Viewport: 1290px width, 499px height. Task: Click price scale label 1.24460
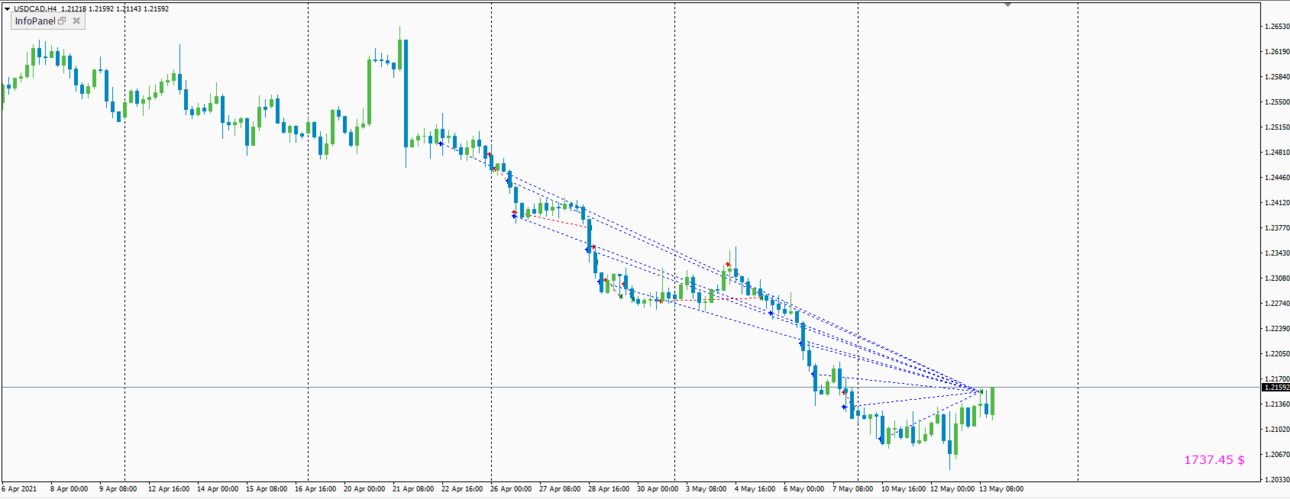pos(1275,177)
